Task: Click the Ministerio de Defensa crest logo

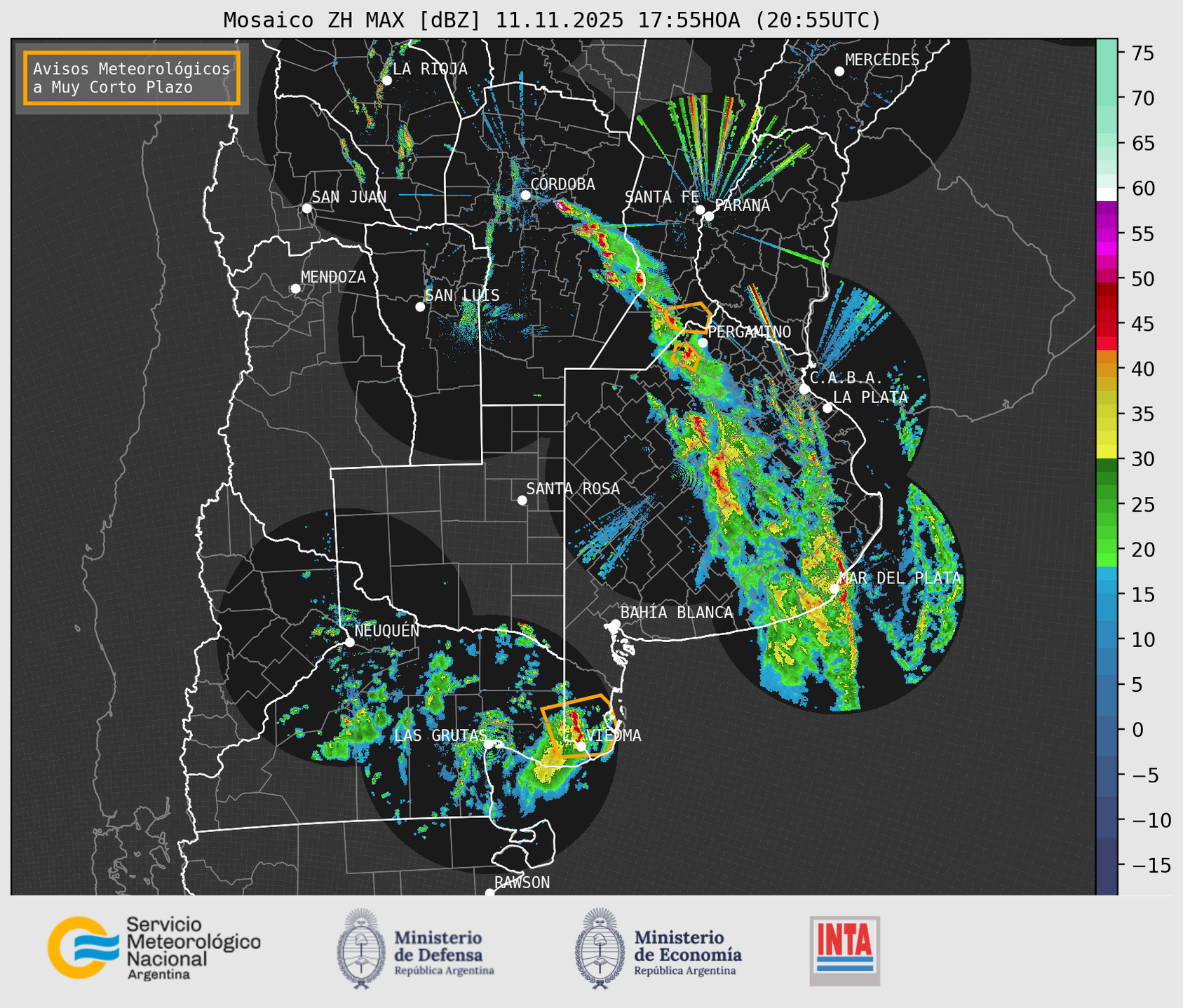Action: coord(360,948)
